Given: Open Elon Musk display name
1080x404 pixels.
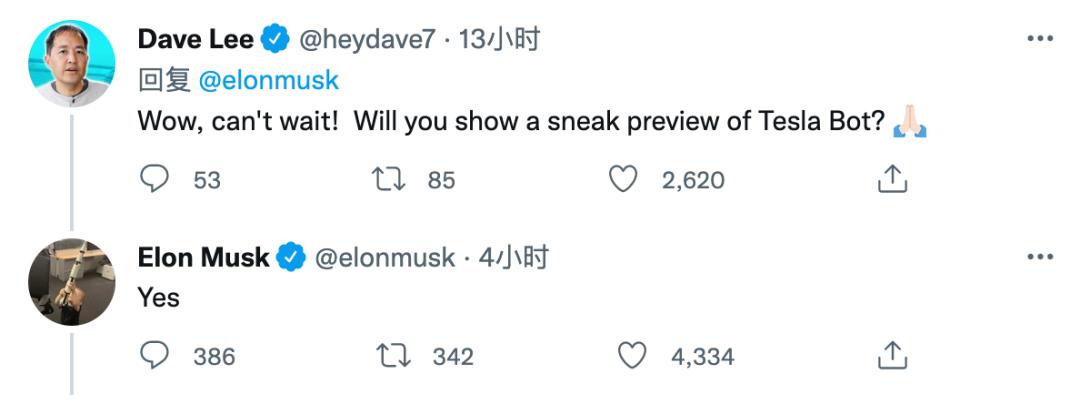Looking at the screenshot, I should pos(203,258).
